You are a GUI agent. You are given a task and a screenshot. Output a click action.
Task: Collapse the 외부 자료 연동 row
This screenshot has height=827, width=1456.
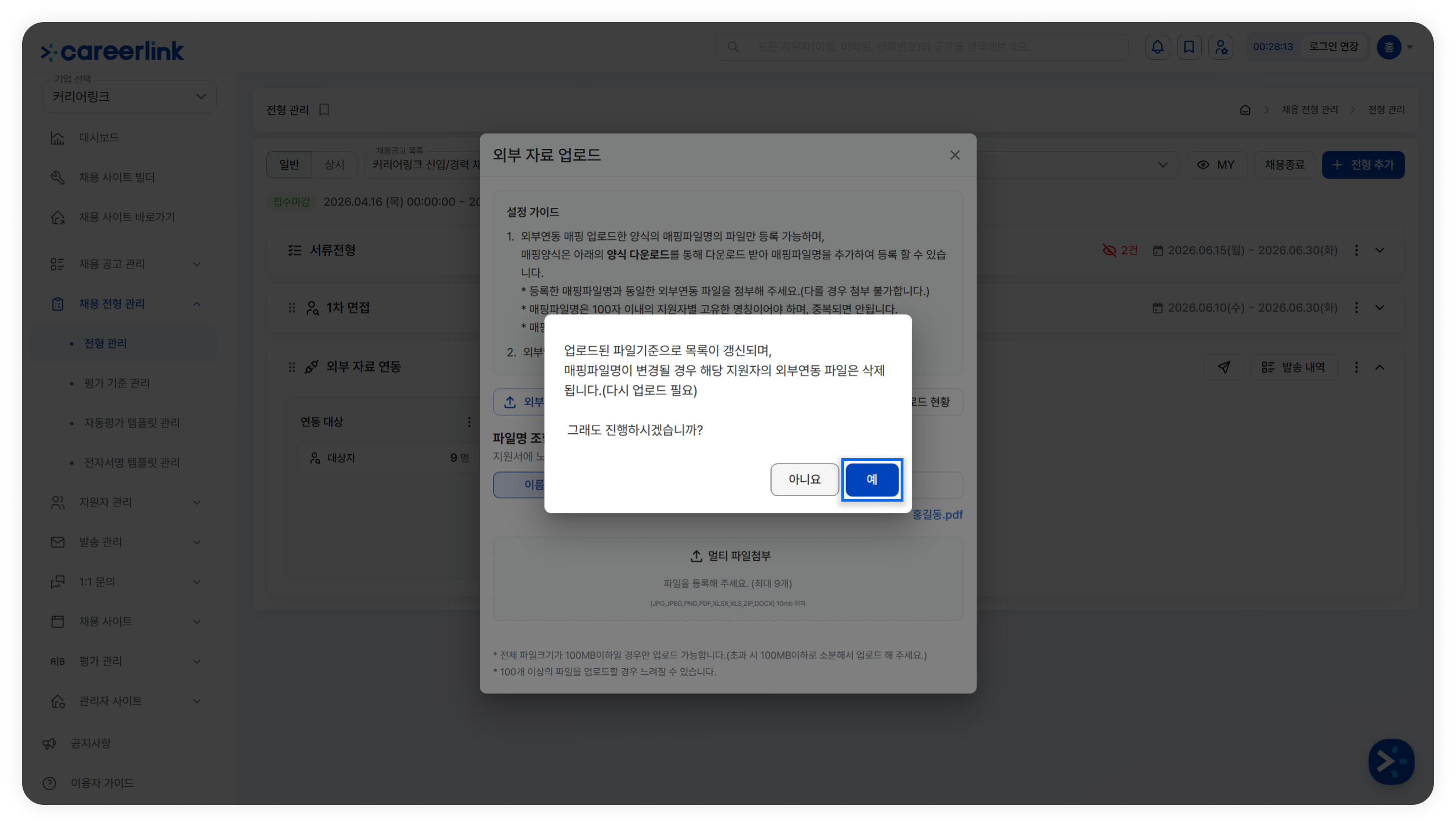pyautogui.click(x=1379, y=368)
